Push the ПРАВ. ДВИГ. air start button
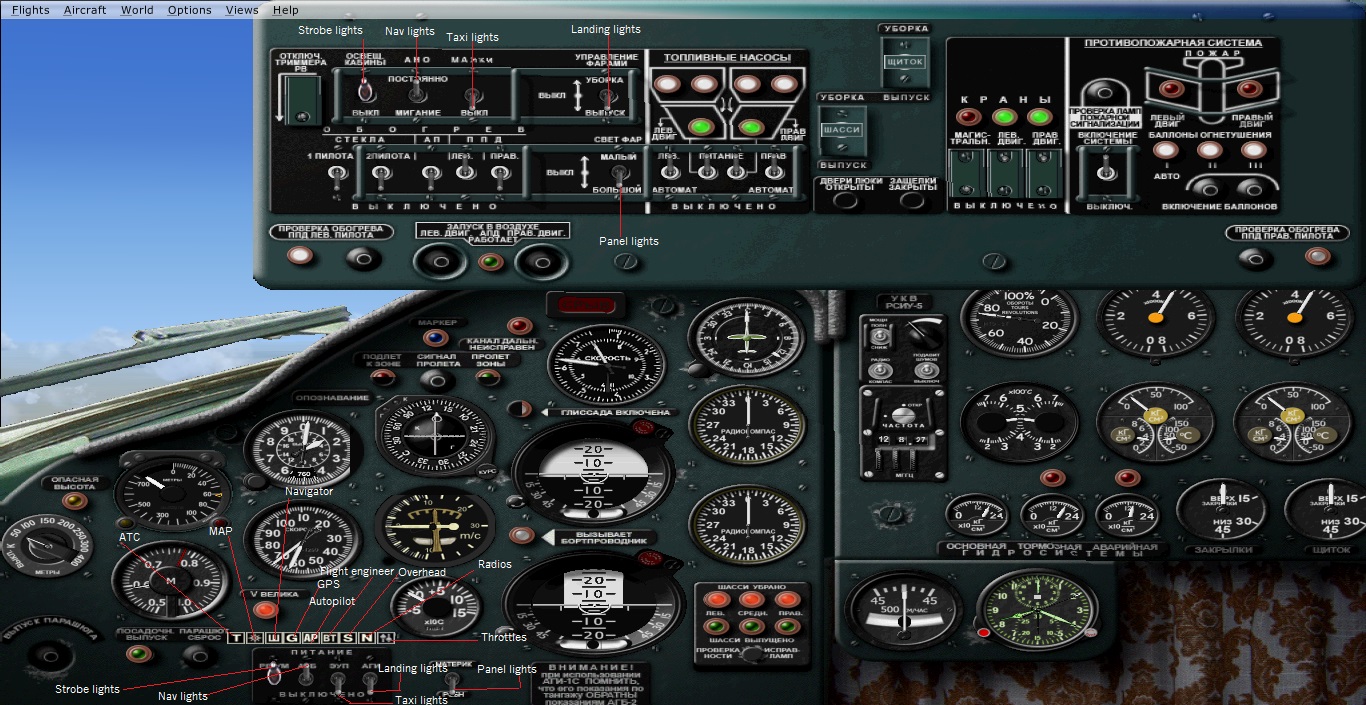Image resolution: width=1366 pixels, height=705 pixels. [x=542, y=262]
